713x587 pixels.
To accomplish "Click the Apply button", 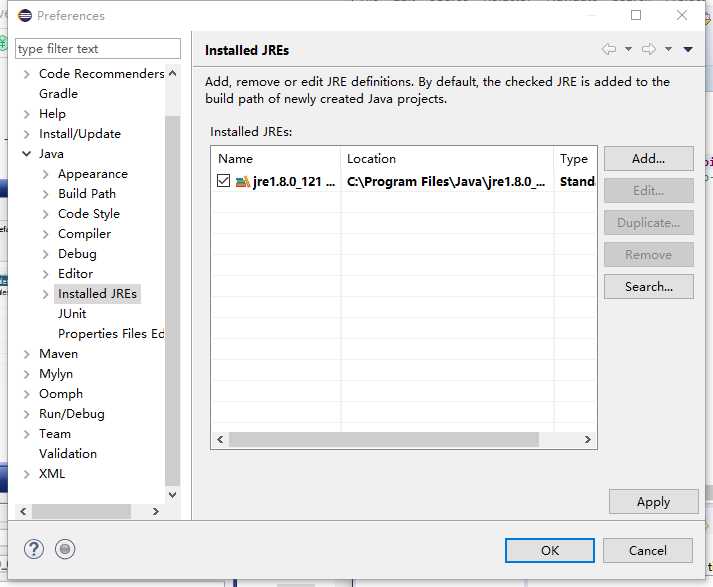I will point(653,502).
